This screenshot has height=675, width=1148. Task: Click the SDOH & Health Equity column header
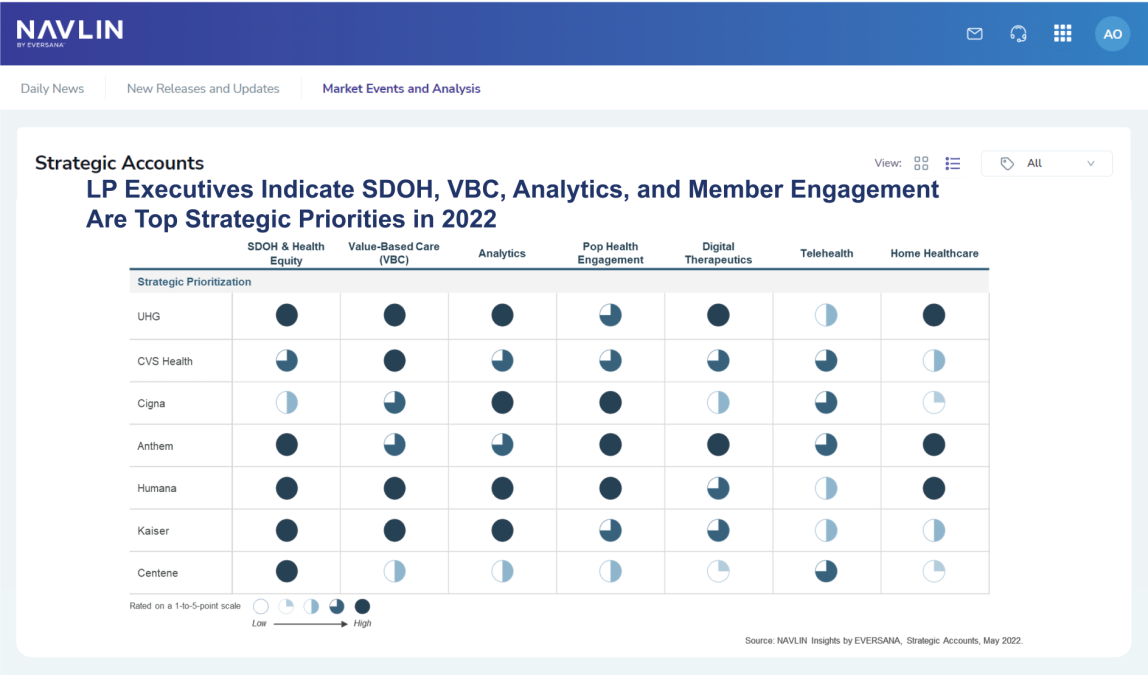[286, 253]
